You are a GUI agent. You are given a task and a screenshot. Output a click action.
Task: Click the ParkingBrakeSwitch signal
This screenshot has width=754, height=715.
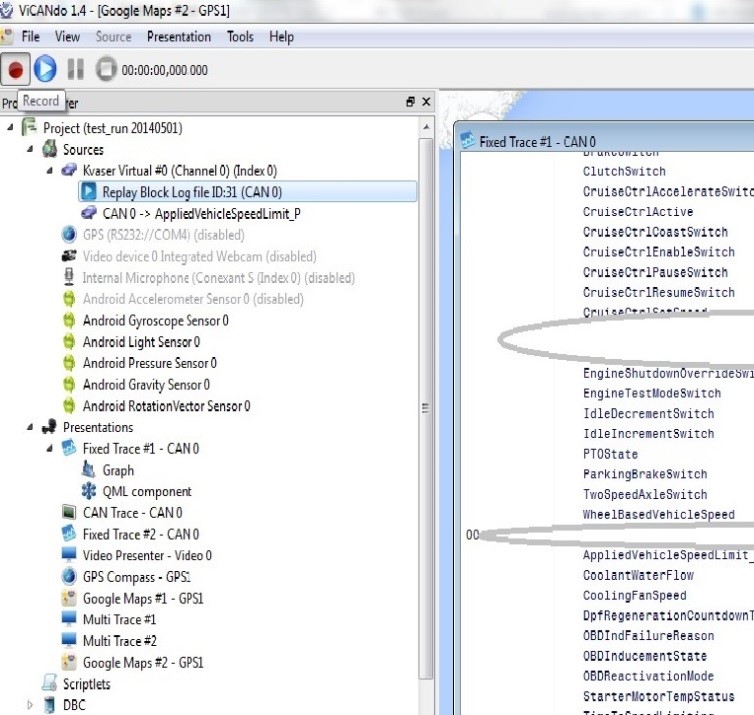click(x=645, y=474)
